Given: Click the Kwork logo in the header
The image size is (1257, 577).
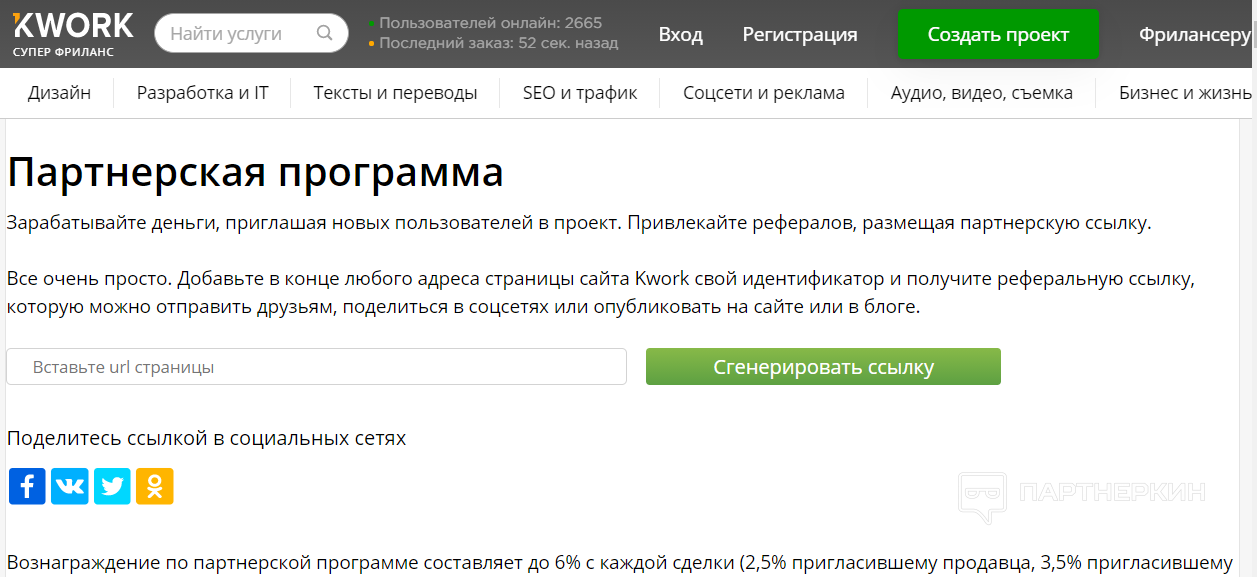Looking at the screenshot, I should click(72, 33).
